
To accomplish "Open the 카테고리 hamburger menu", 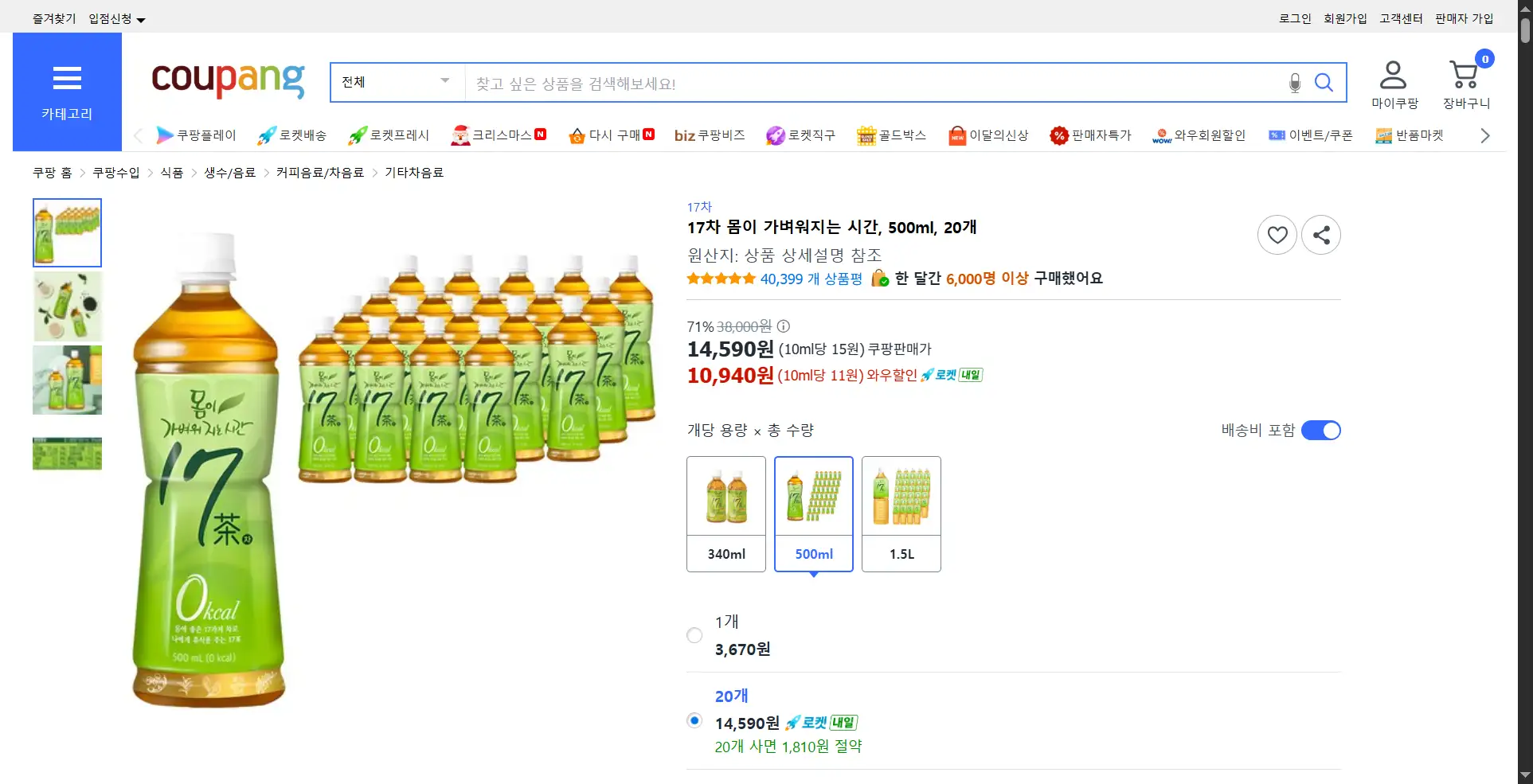I will [x=67, y=92].
